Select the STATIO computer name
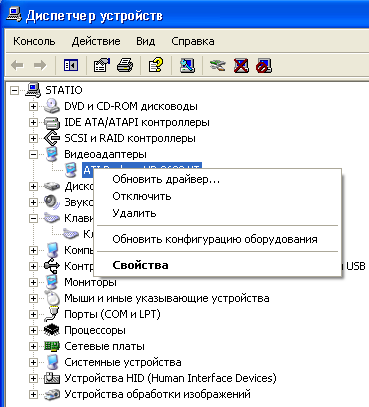Image resolution: width=369 pixels, height=407 pixels. (x=64, y=90)
